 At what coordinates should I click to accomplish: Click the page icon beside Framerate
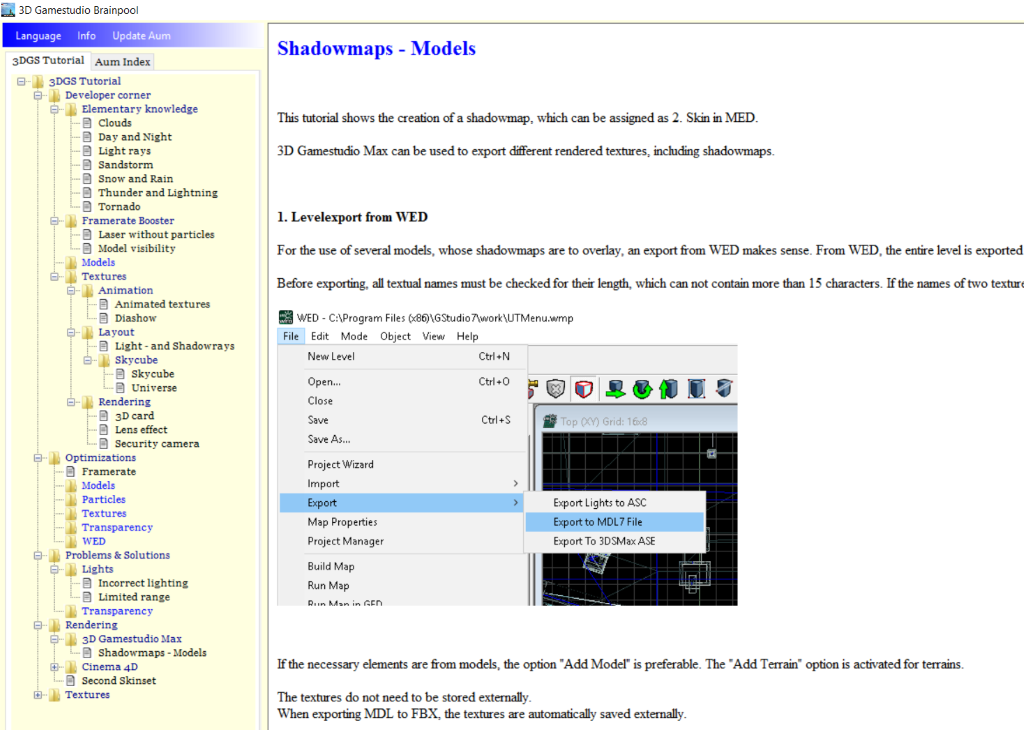pyautogui.click(x=71, y=471)
